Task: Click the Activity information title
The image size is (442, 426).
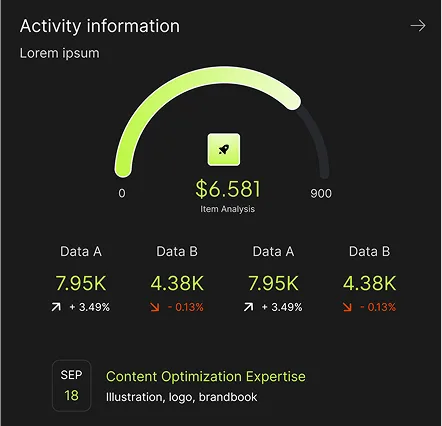Action: [100, 26]
